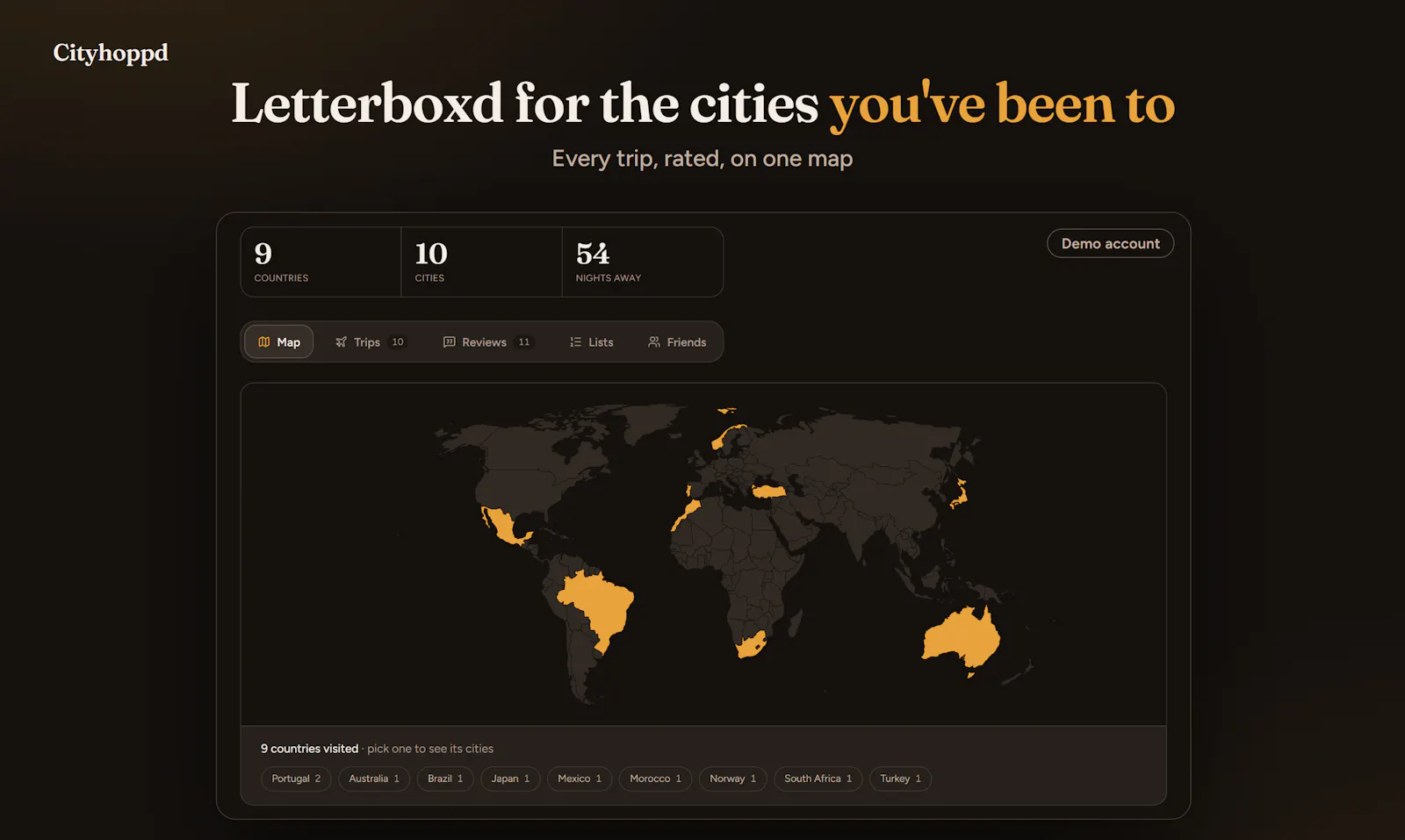The height and width of the screenshot is (840, 1405).
Task: Click the '9 countries visited' text
Action: pyautogui.click(x=309, y=749)
